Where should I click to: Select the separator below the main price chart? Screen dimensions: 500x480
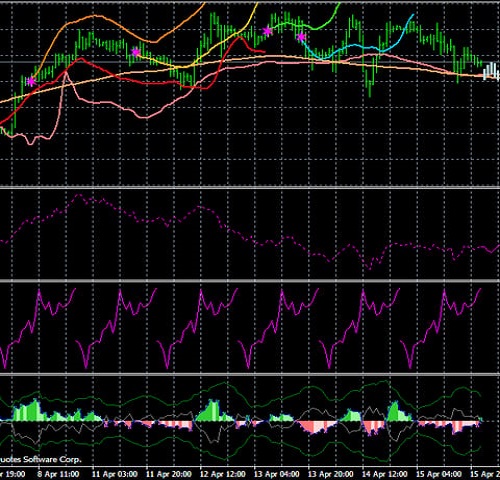tap(250, 187)
